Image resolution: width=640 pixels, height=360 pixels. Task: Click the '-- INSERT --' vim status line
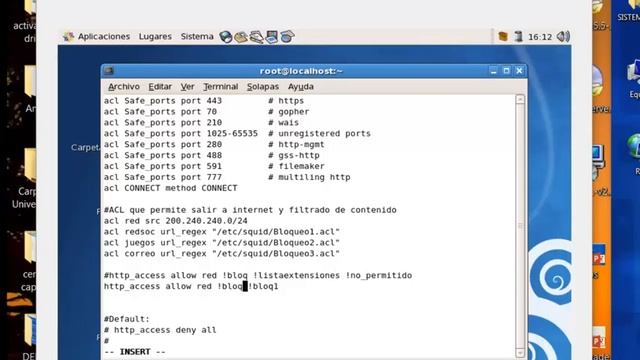pyautogui.click(x=135, y=352)
